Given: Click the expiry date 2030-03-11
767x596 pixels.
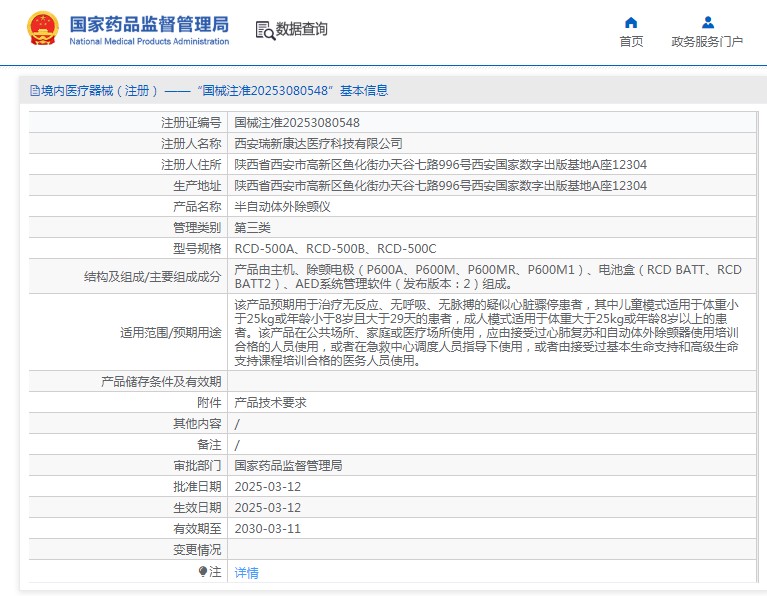Looking at the screenshot, I should click(x=267, y=529).
